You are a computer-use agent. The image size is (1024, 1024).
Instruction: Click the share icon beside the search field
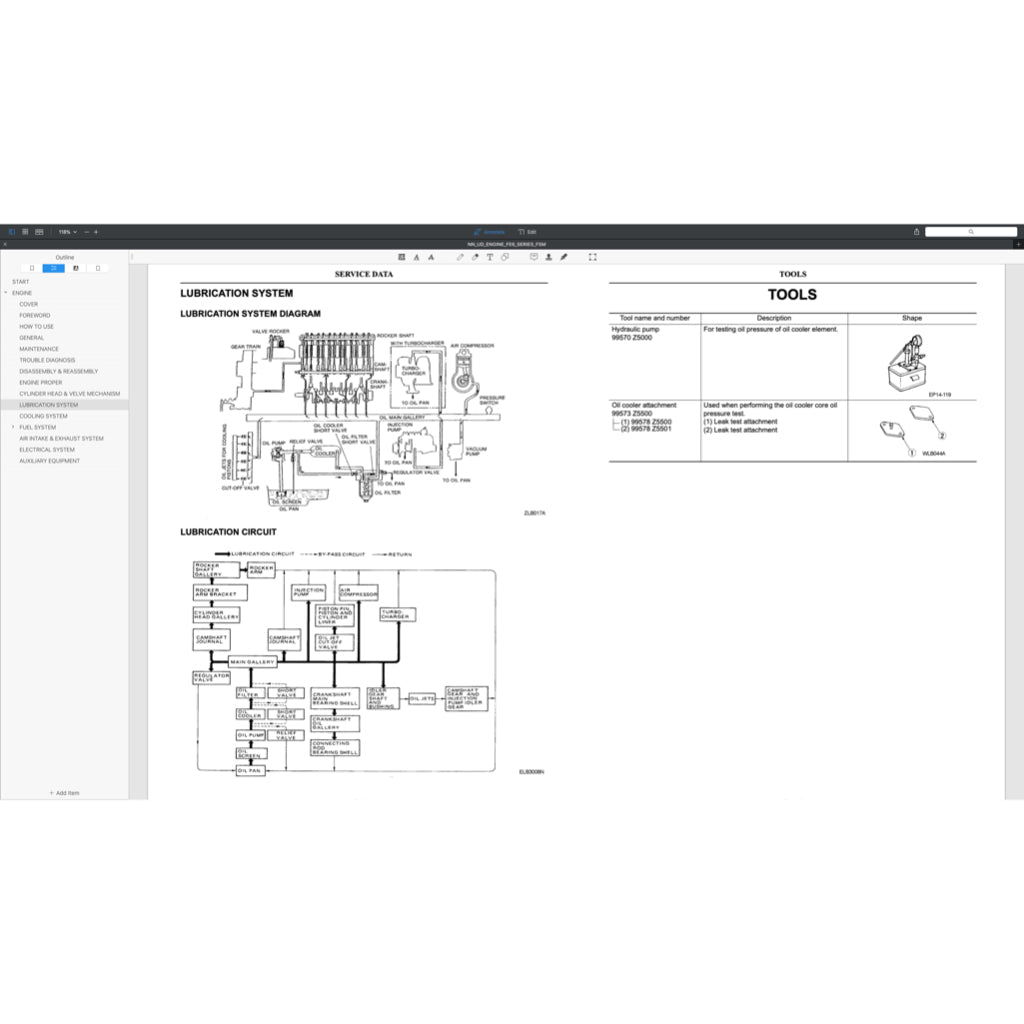point(916,232)
